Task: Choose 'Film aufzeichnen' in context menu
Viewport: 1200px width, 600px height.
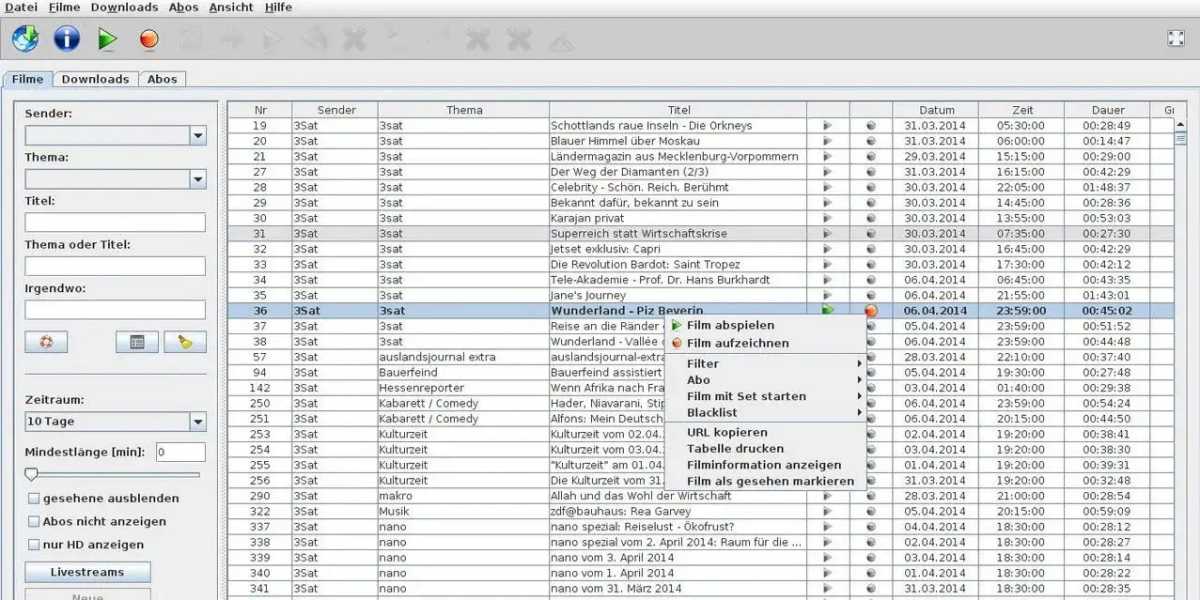Action: click(x=737, y=343)
